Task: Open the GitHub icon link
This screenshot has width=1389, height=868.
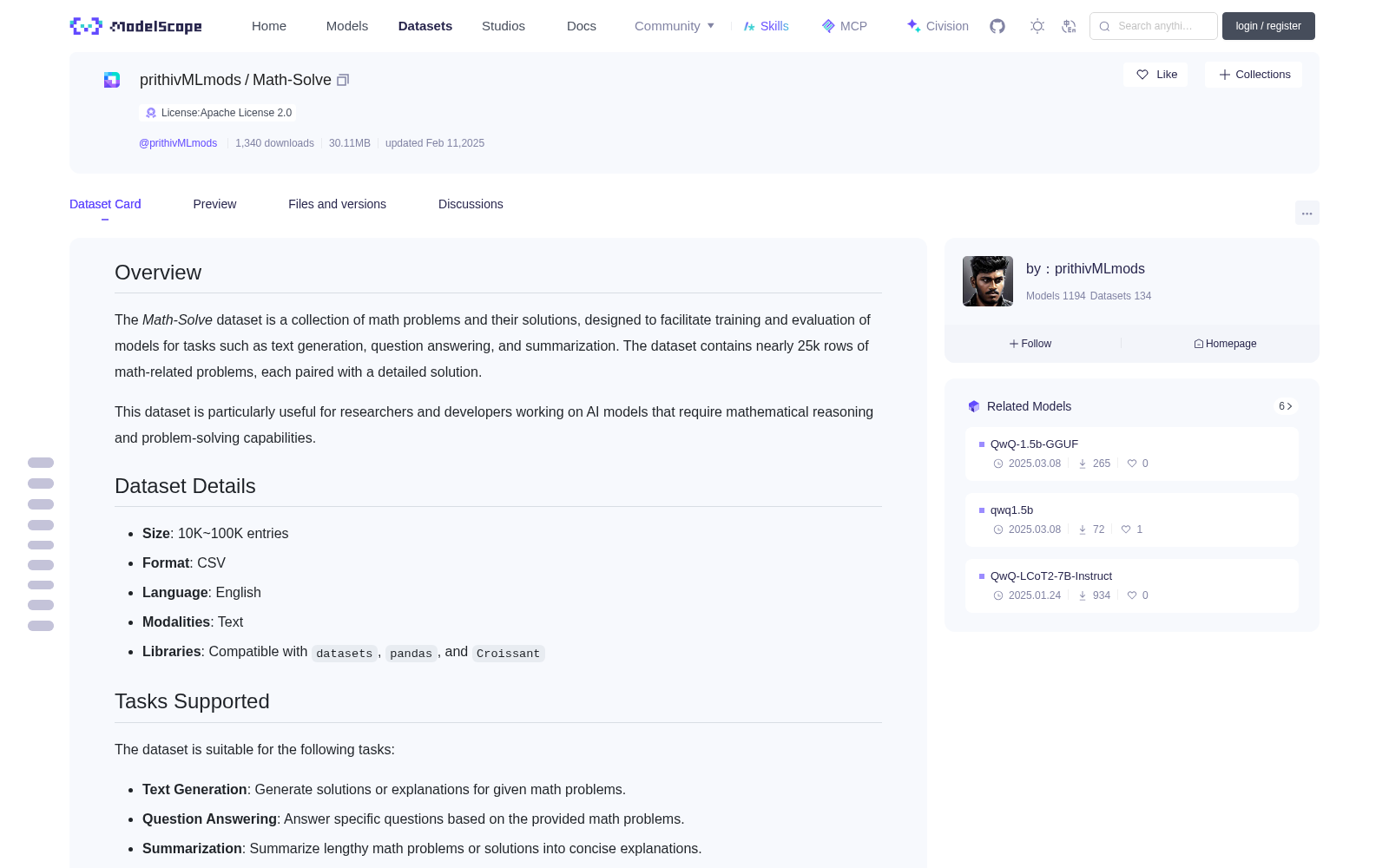Action: [x=997, y=26]
